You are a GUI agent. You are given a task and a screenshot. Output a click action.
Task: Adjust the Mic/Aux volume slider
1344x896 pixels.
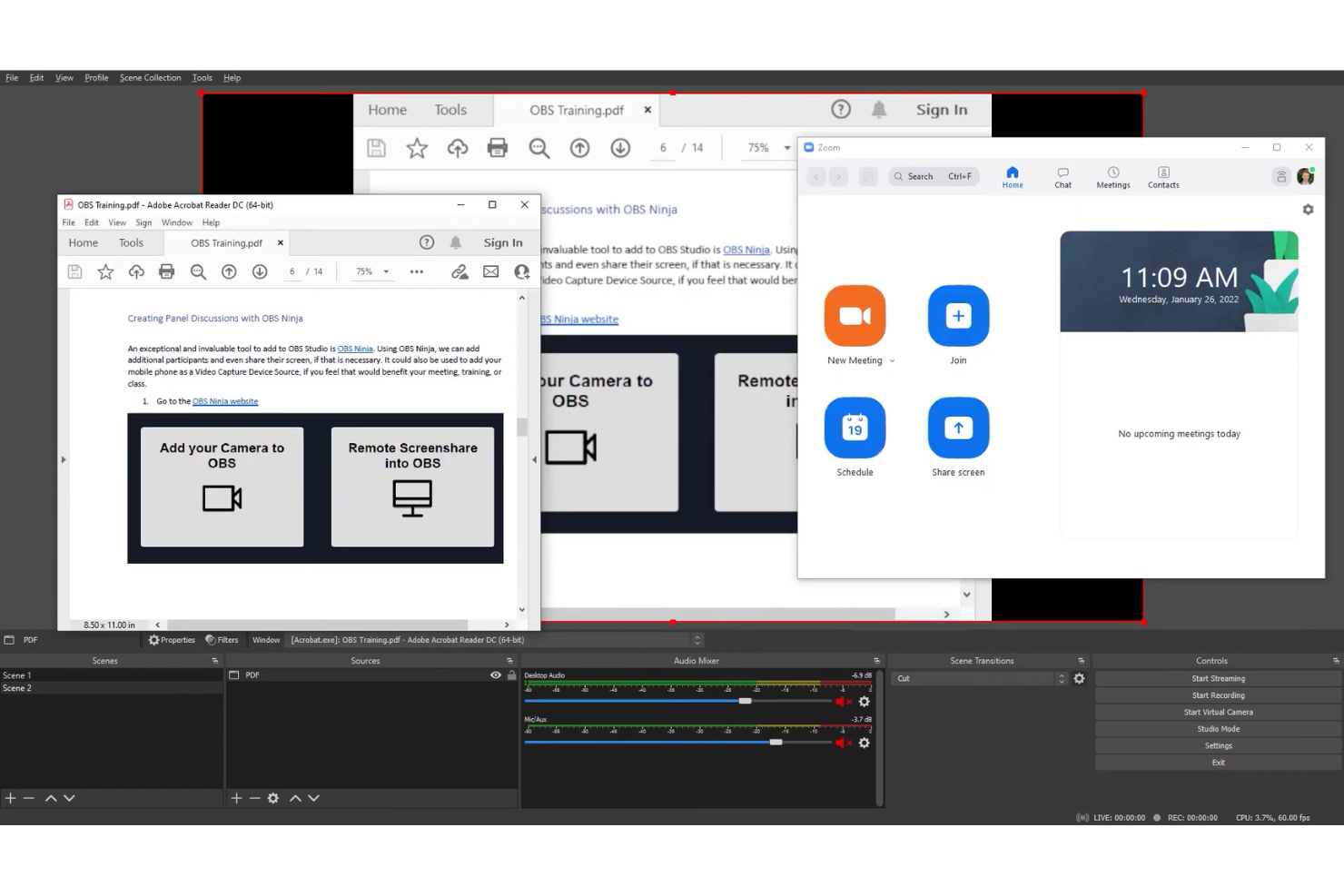tap(776, 743)
